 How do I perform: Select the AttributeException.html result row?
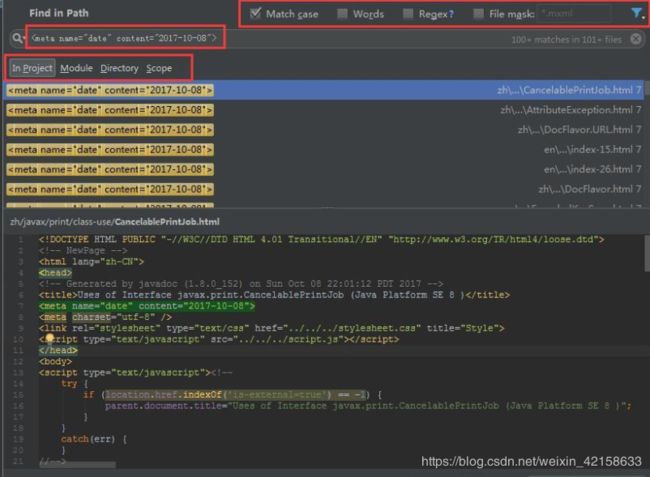(324, 110)
